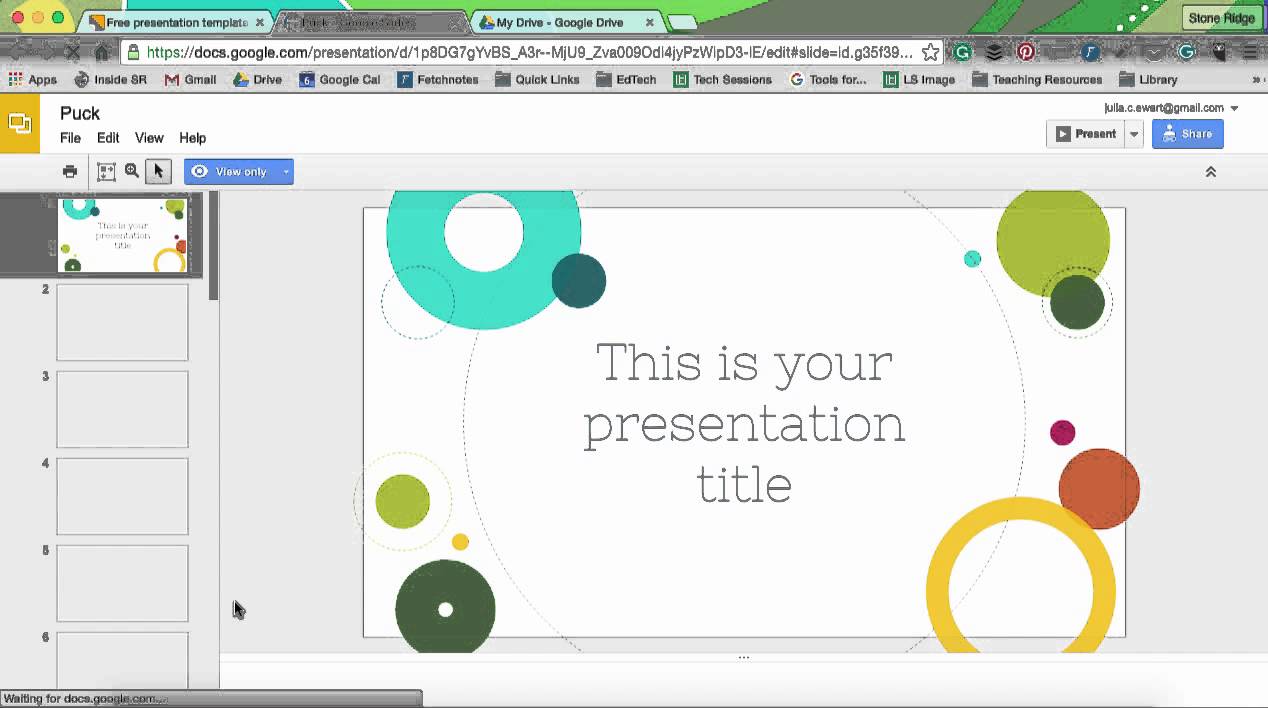This screenshot has height=708, width=1268.
Task: Bookmark the page with star icon
Action: [x=930, y=52]
